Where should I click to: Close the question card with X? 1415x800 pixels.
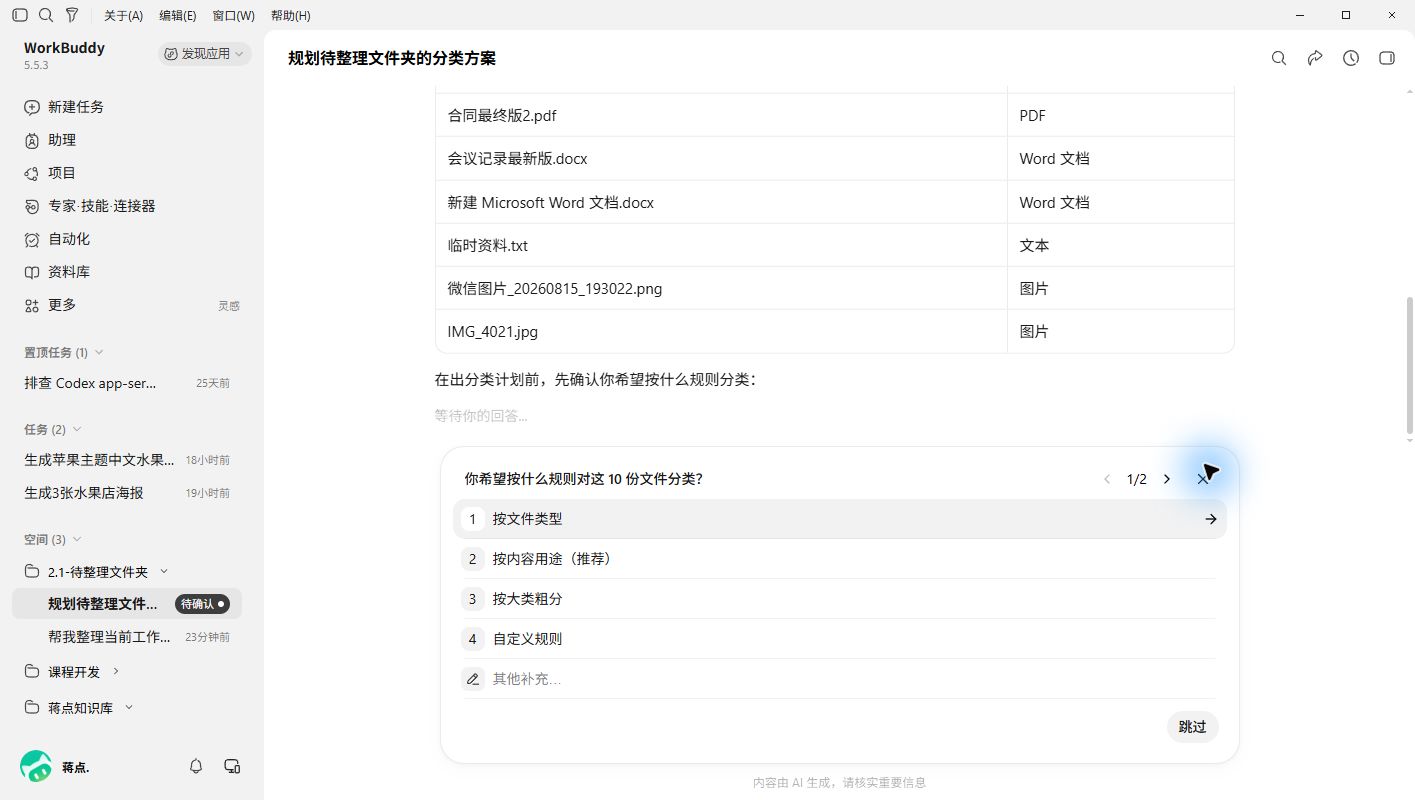point(1202,479)
